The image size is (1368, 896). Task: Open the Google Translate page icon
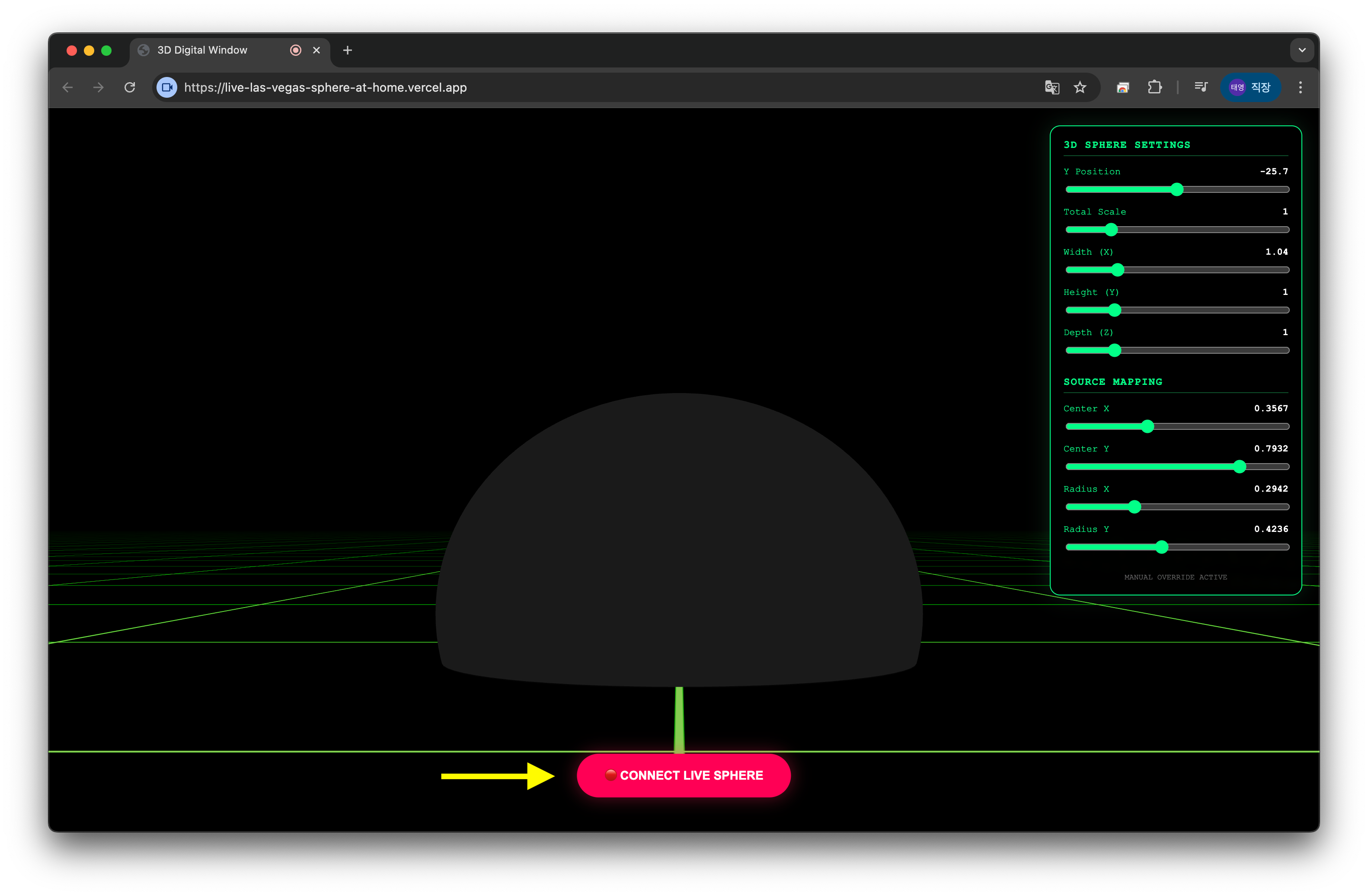click(x=1052, y=87)
